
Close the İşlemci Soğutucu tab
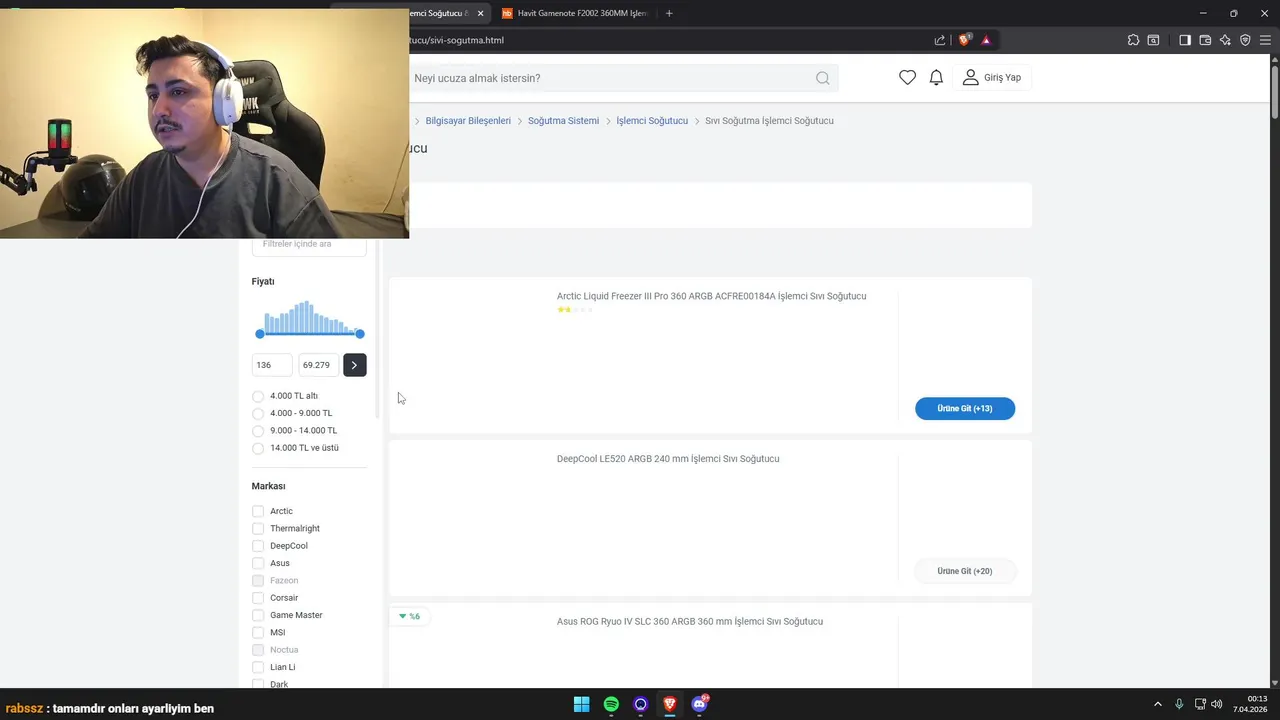point(480,13)
